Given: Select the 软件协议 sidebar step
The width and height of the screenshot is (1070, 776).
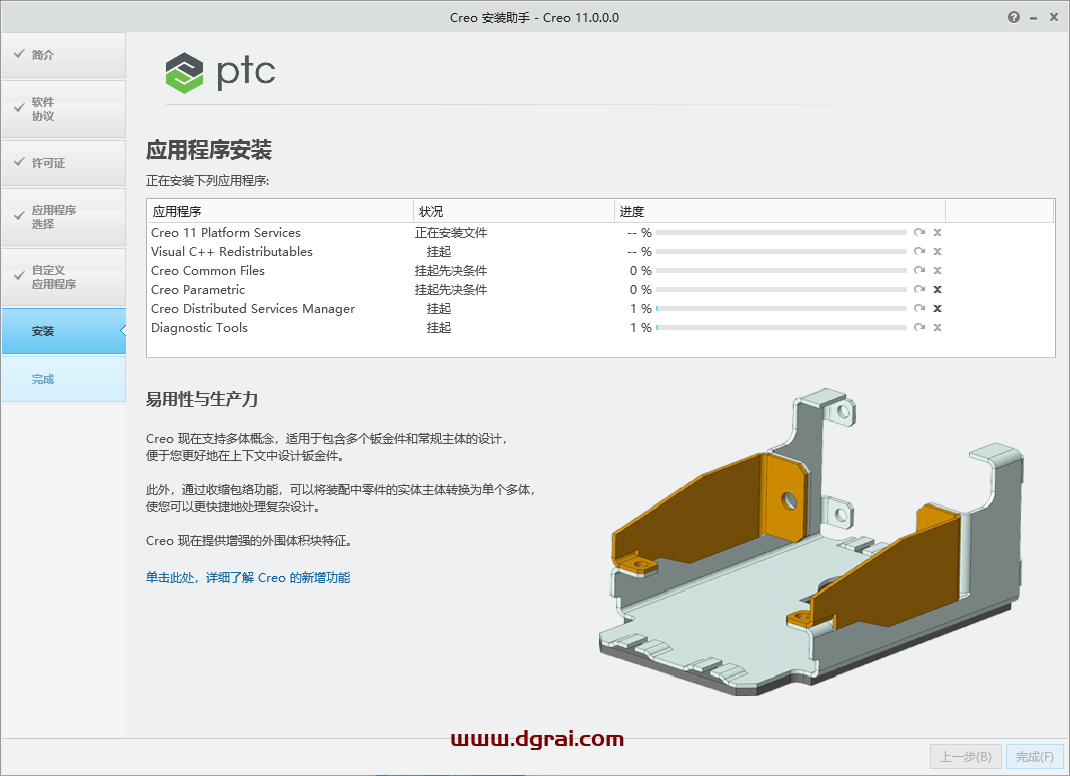Looking at the screenshot, I should [63, 109].
